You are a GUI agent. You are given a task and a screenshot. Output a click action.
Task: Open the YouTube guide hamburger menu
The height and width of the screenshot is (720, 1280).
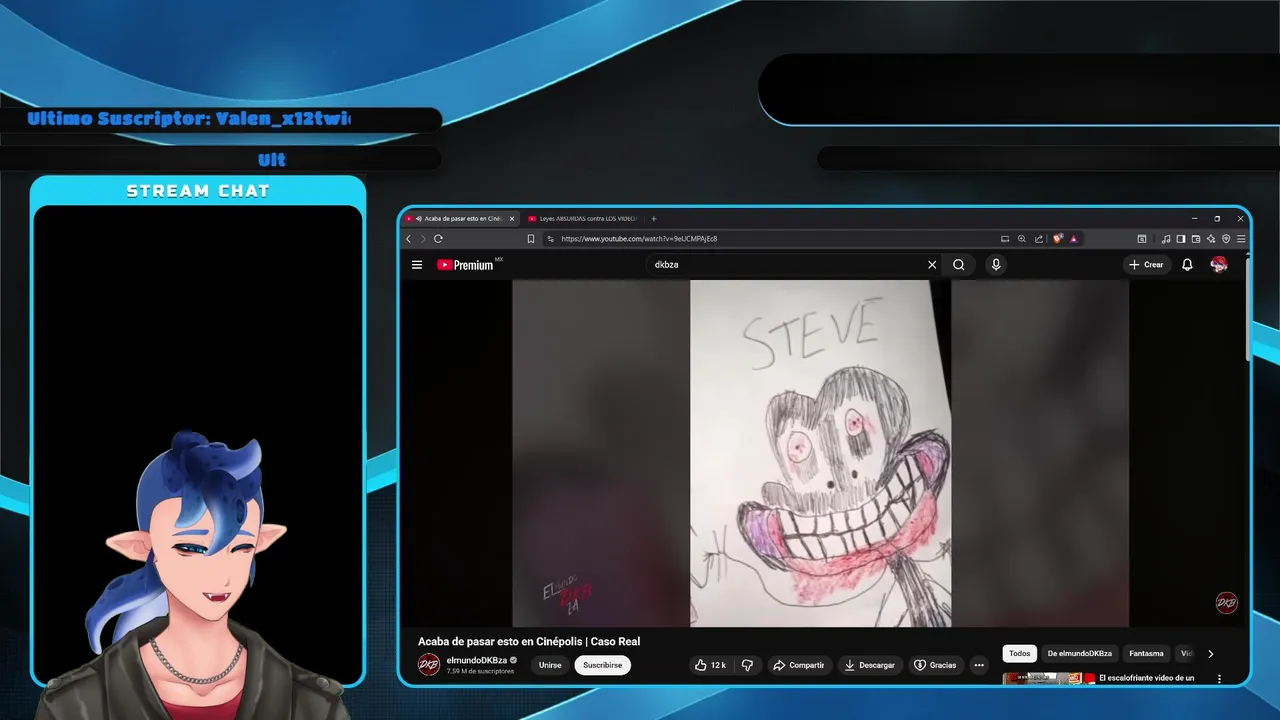tap(417, 265)
